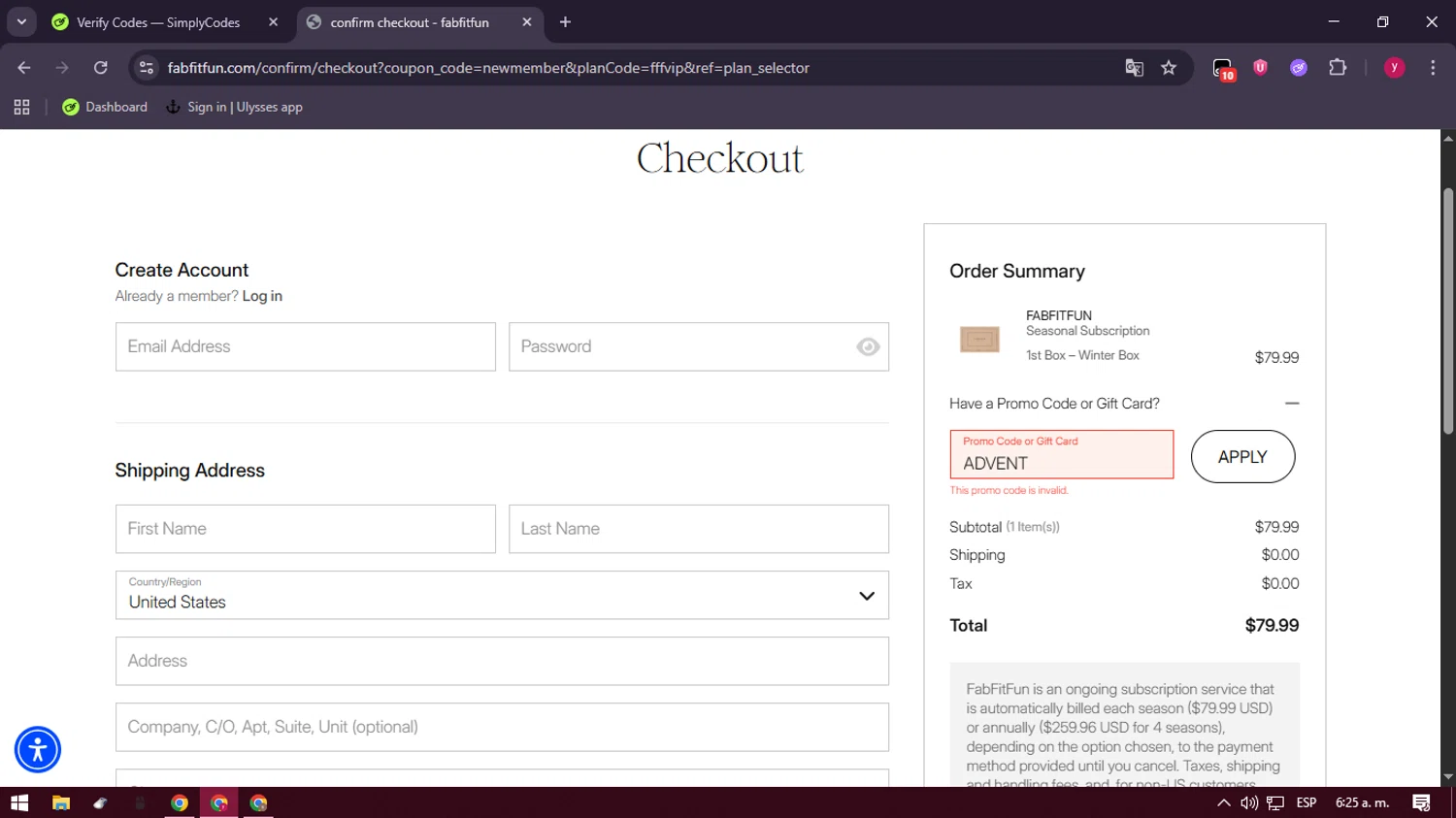Click the purple round extension icon

(x=1299, y=68)
